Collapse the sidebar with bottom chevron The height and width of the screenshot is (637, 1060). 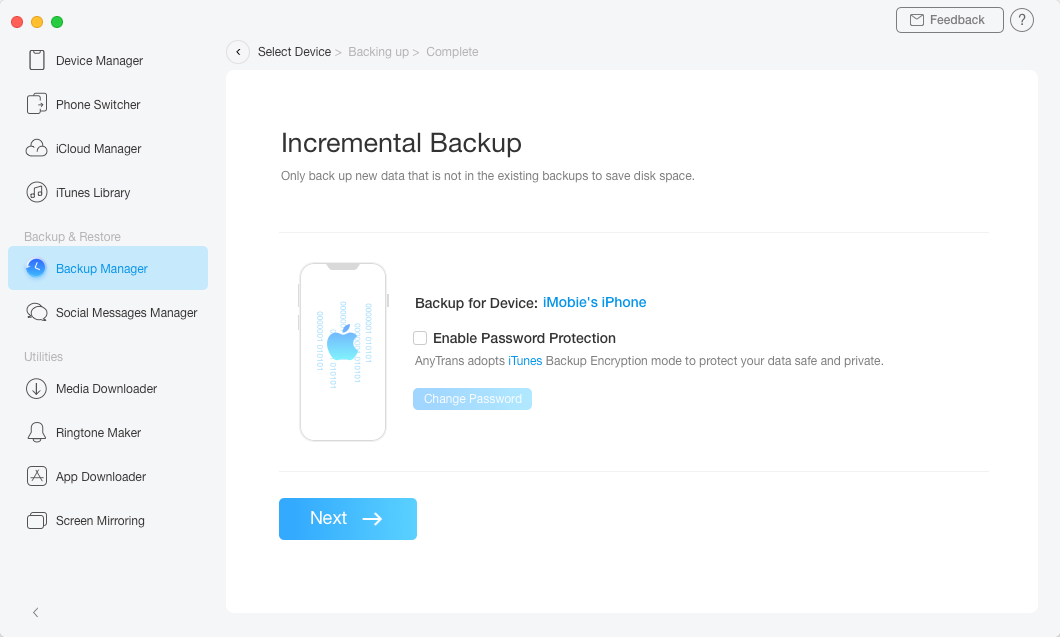(36, 612)
